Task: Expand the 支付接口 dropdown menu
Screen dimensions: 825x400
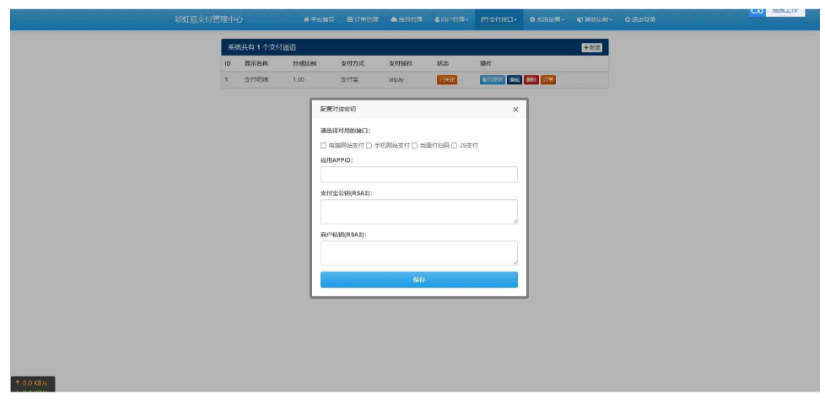Action: click(499, 19)
